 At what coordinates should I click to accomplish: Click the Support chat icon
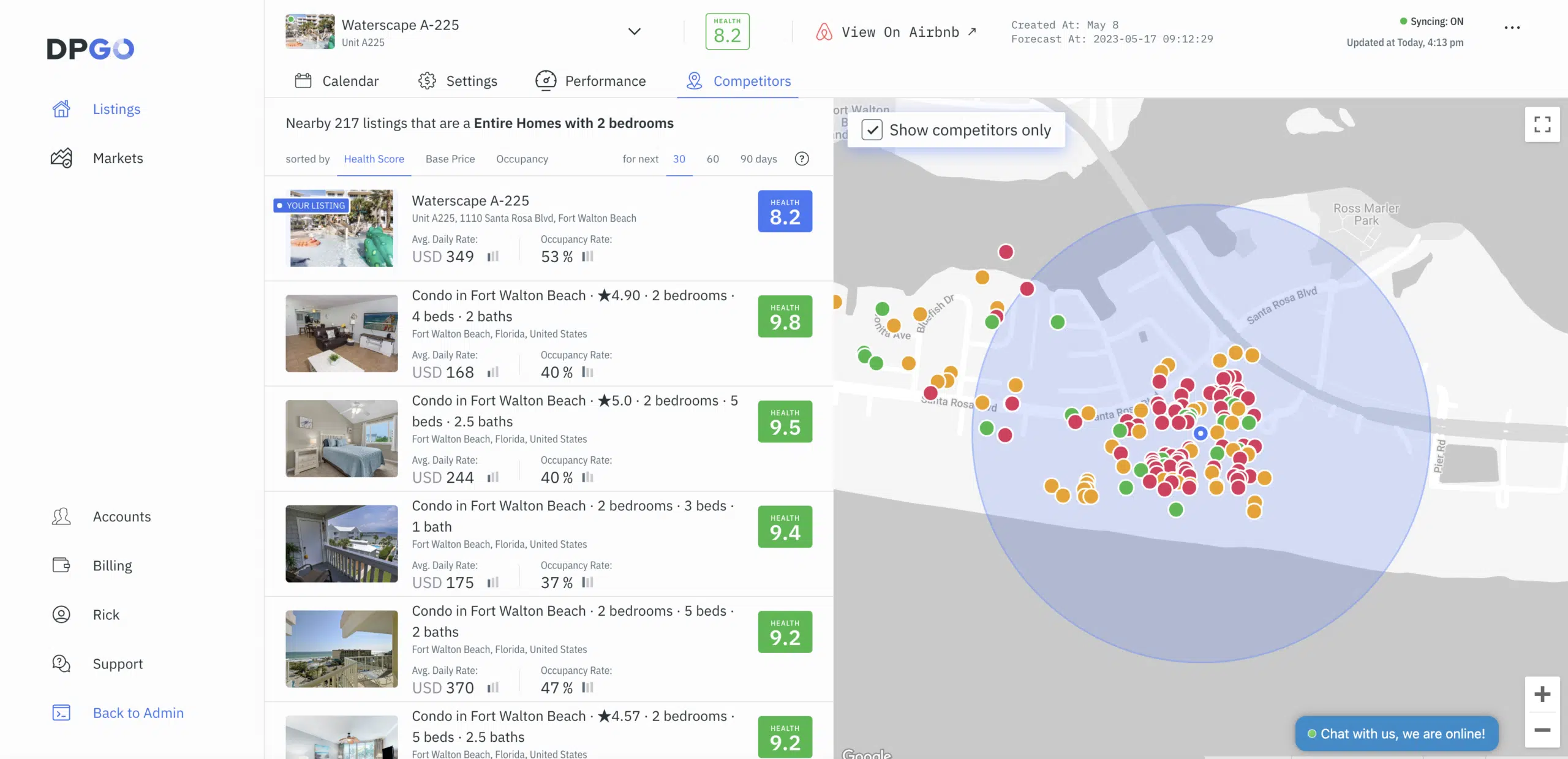coord(61,663)
